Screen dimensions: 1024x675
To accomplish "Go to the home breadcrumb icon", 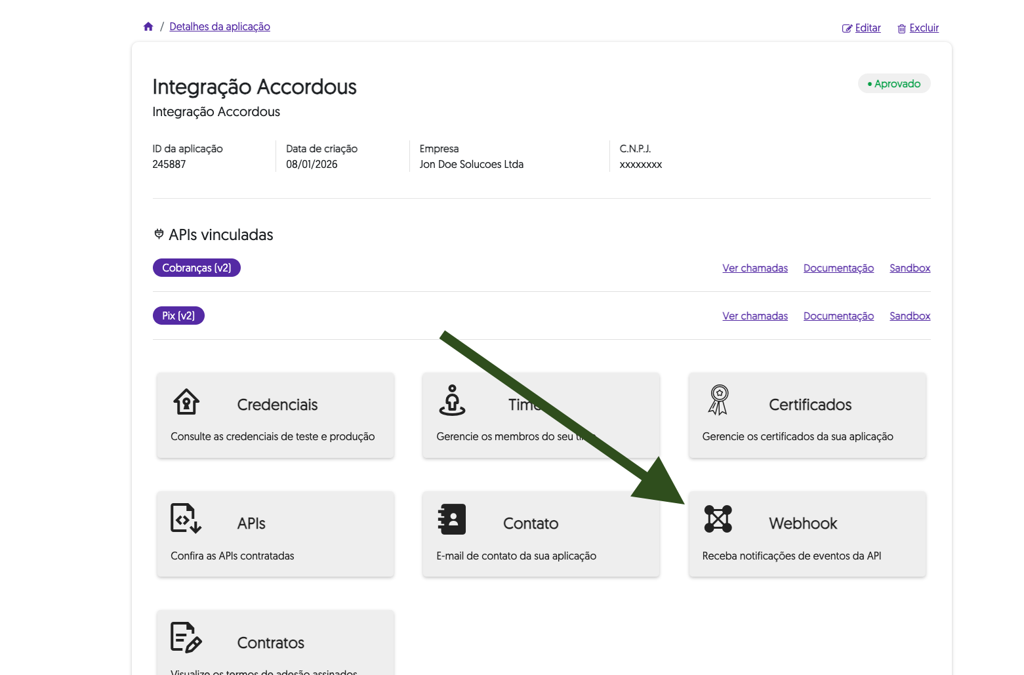I will click(148, 27).
